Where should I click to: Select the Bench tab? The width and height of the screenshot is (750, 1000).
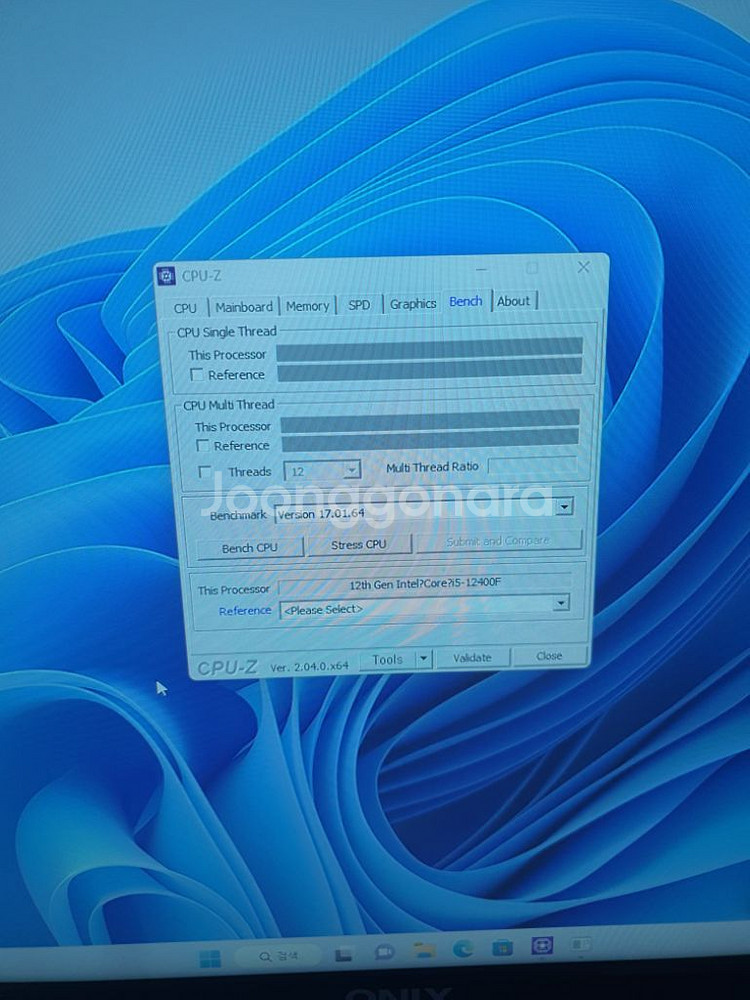pos(466,302)
